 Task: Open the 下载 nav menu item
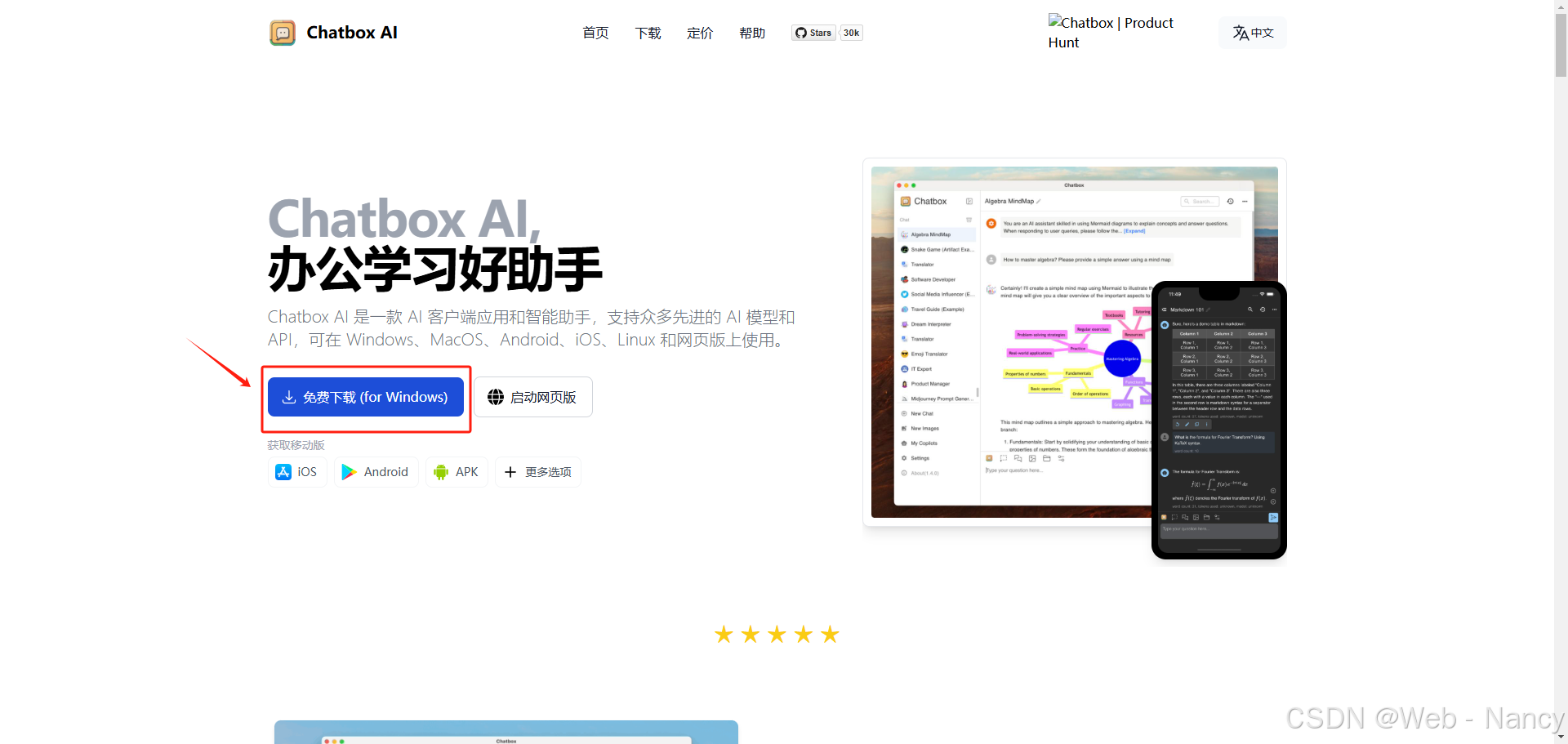(648, 33)
